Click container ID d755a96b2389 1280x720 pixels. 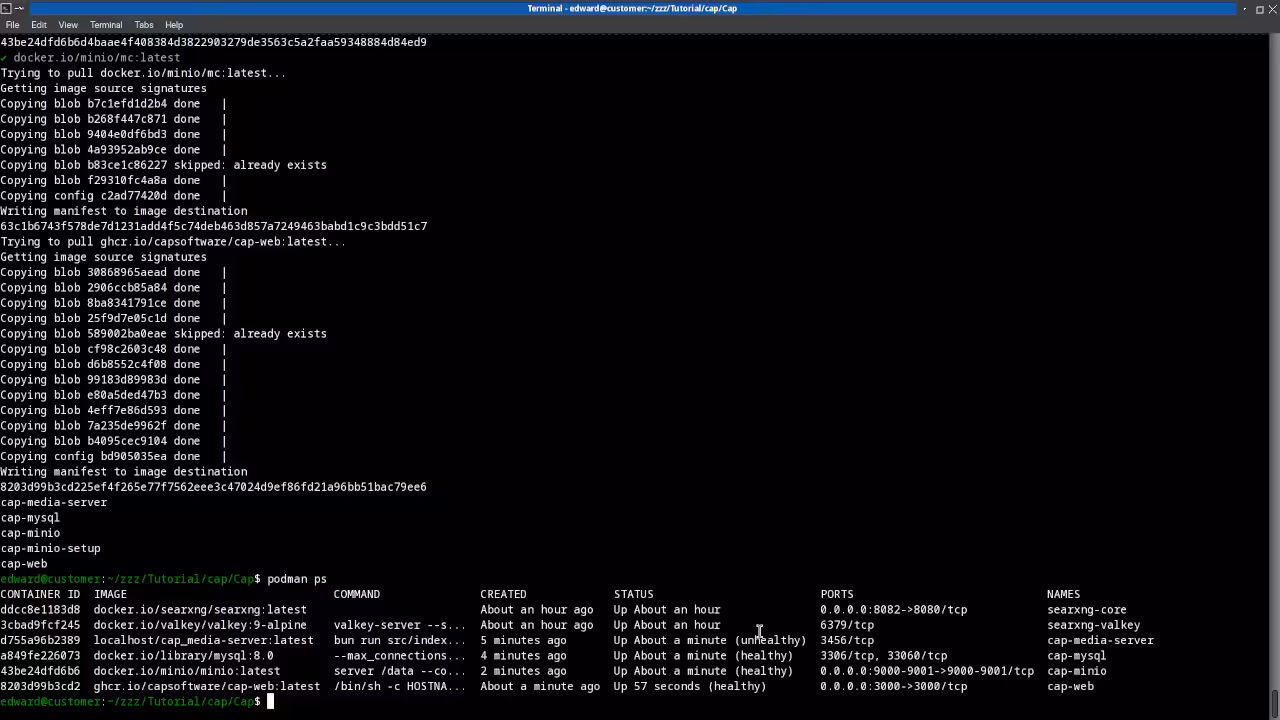tap(40, 640)
